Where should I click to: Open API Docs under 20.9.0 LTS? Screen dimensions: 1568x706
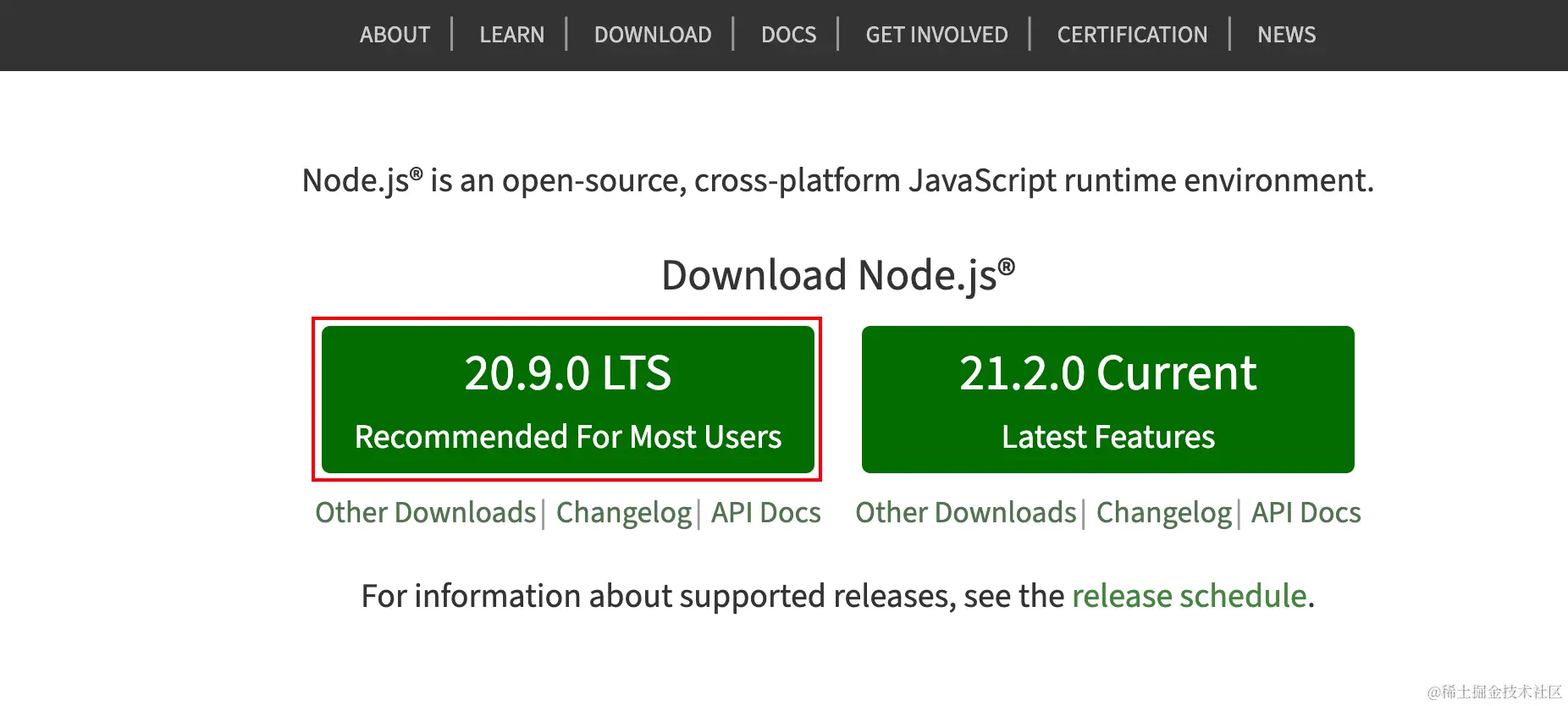pos(765,513)
